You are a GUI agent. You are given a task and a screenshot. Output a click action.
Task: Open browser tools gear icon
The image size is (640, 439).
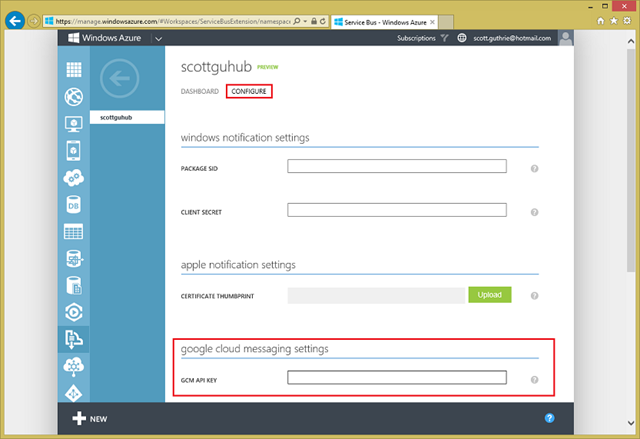(x=627, y=21)
